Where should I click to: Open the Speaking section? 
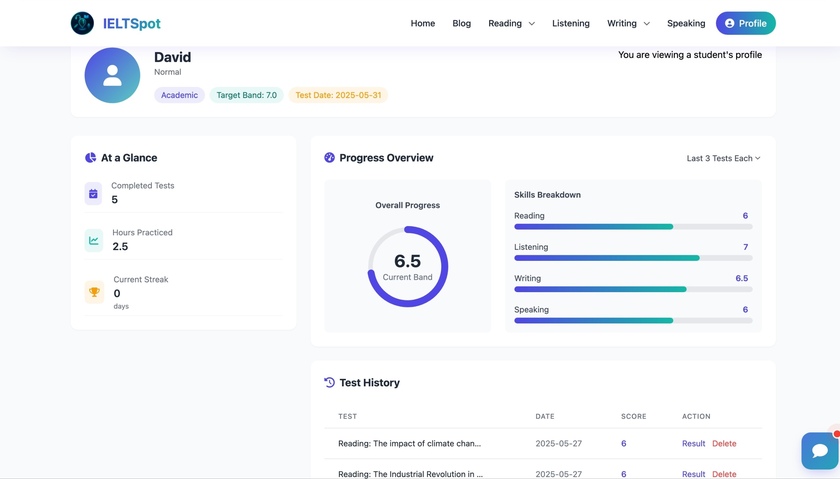point(686,23)
